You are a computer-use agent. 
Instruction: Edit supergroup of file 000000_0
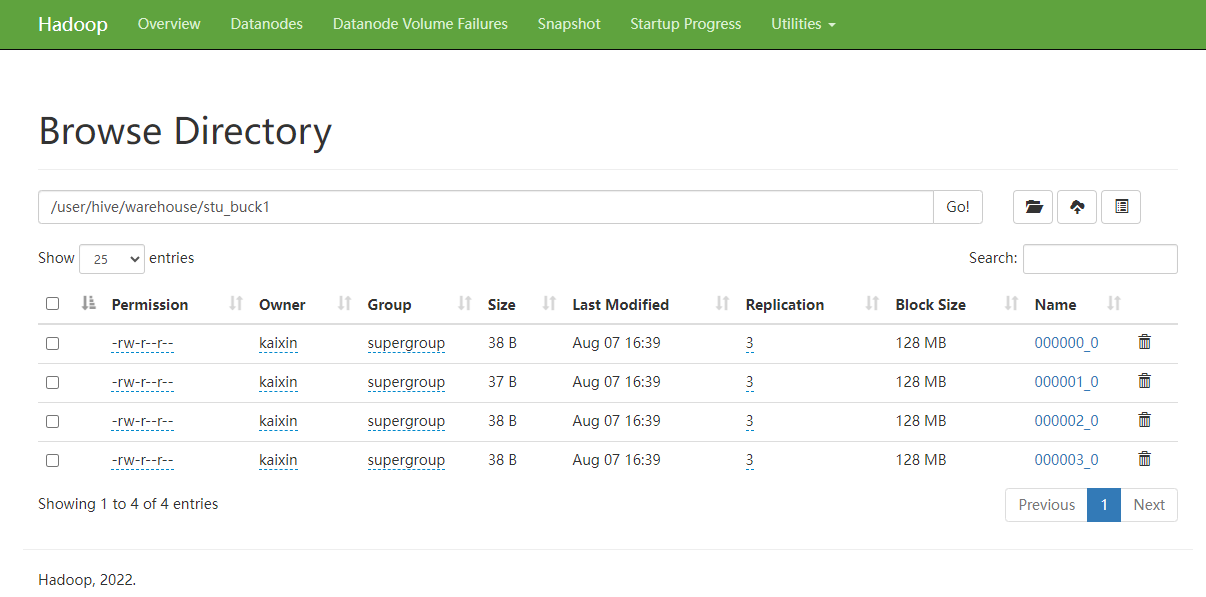tap(406, 343)
